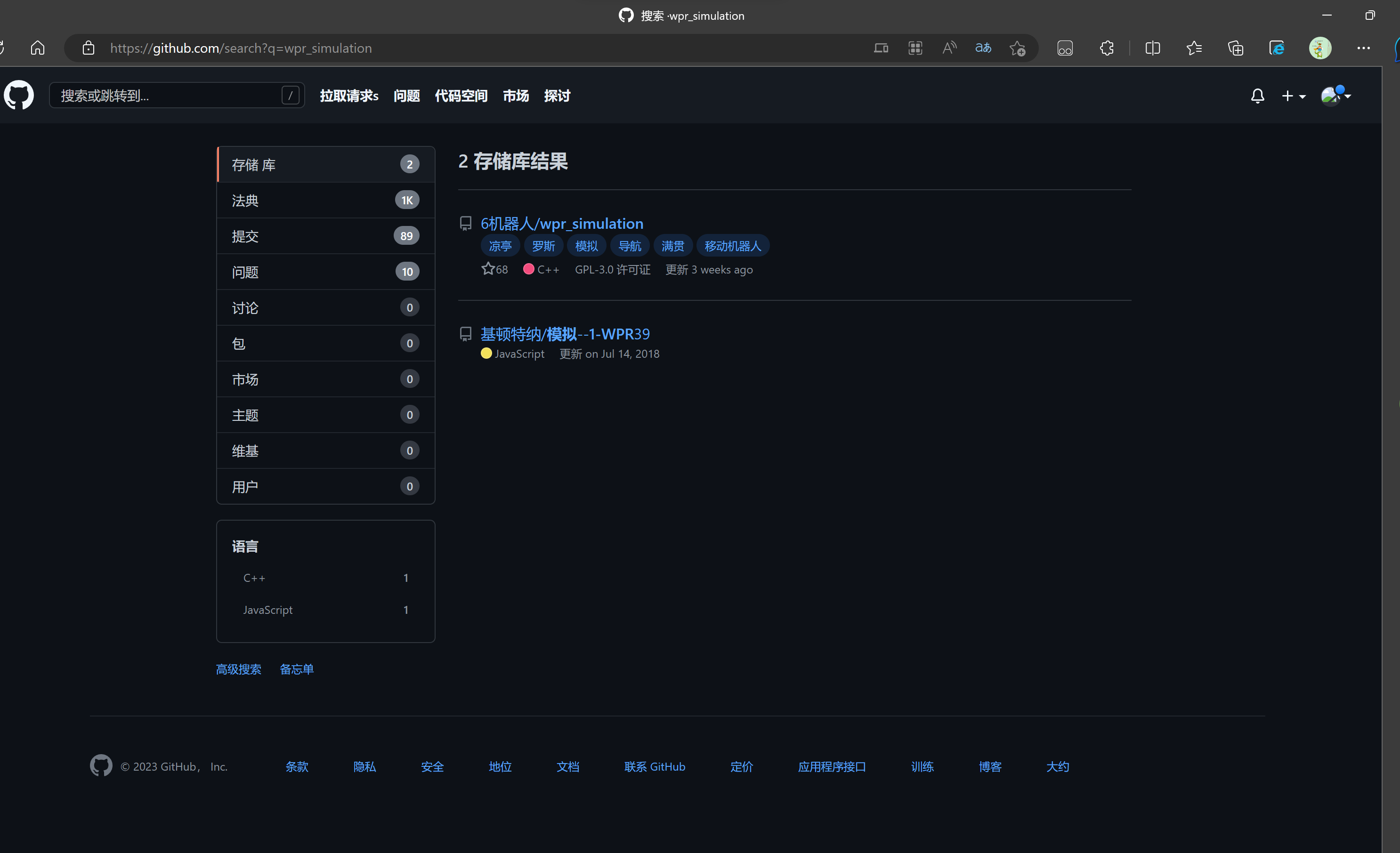The height and width of the screenshot is (853, 1400).
Task: Open 问题 in the header navigation
Action: point(407,96)
